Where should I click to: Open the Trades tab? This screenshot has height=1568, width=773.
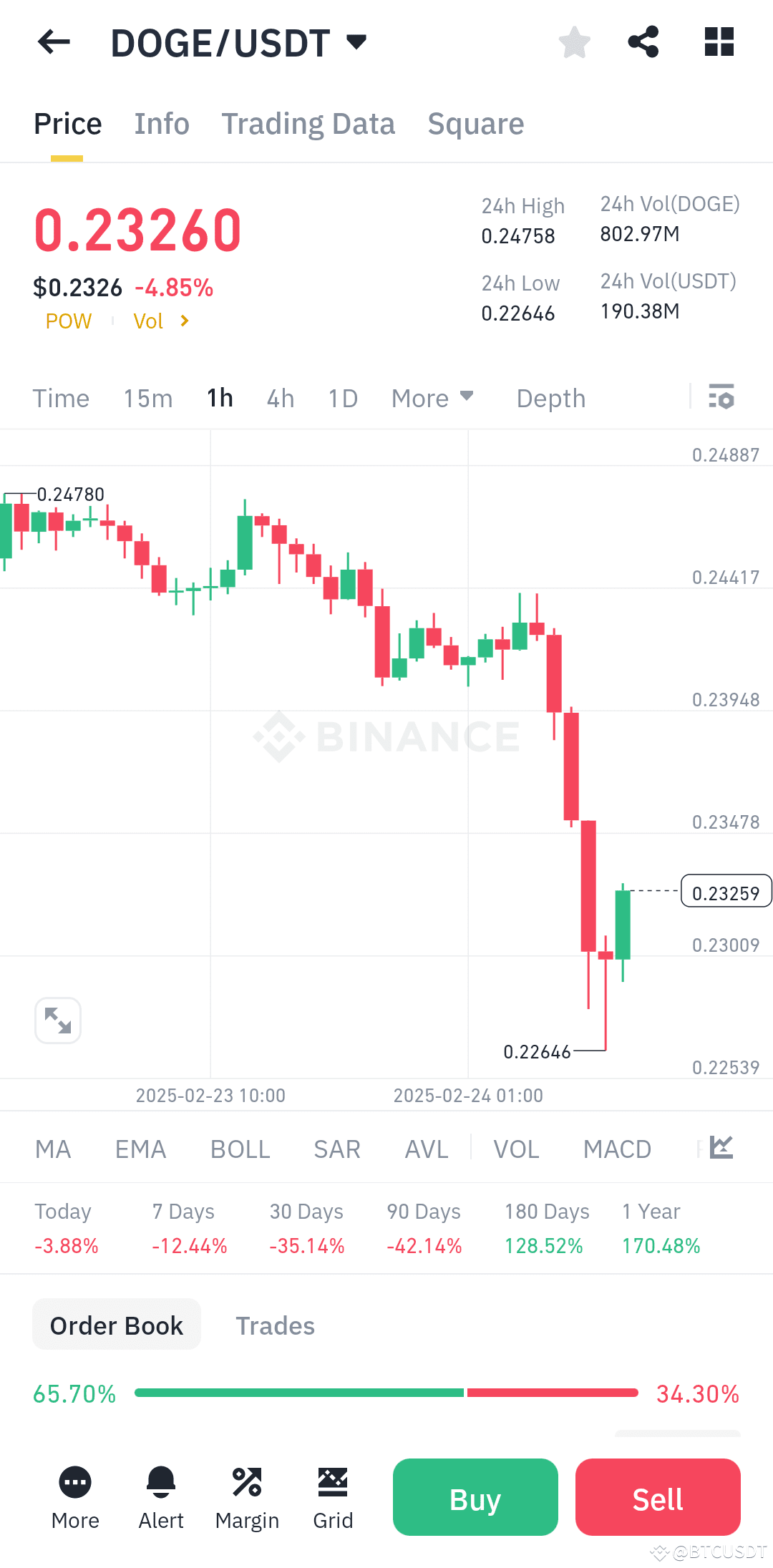(275, 1325)
